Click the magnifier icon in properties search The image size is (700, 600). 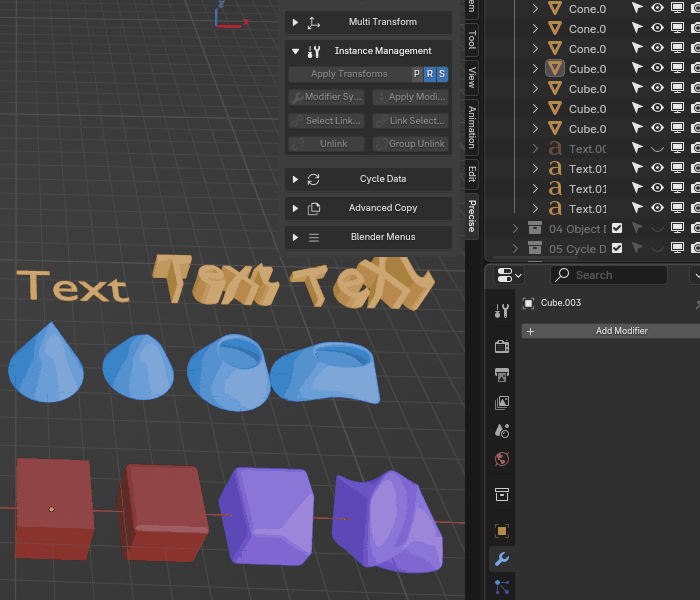[562, 275]
